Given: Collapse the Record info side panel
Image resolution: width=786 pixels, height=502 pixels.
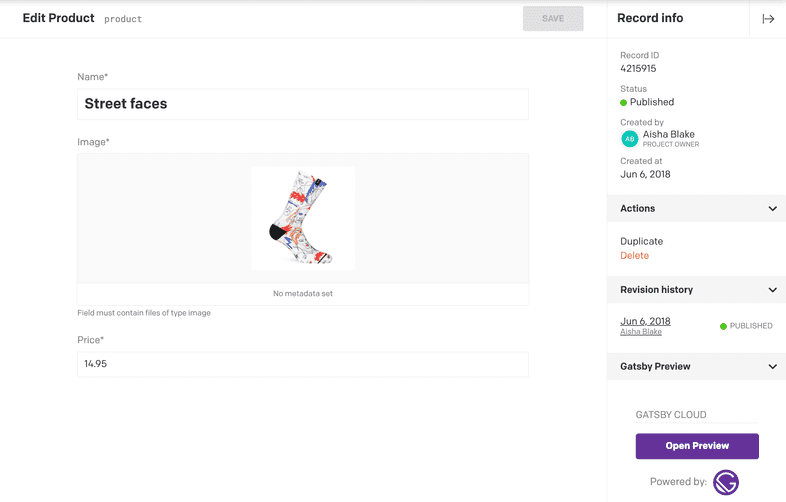Looking at the screenshot, I should pos(767,19).
